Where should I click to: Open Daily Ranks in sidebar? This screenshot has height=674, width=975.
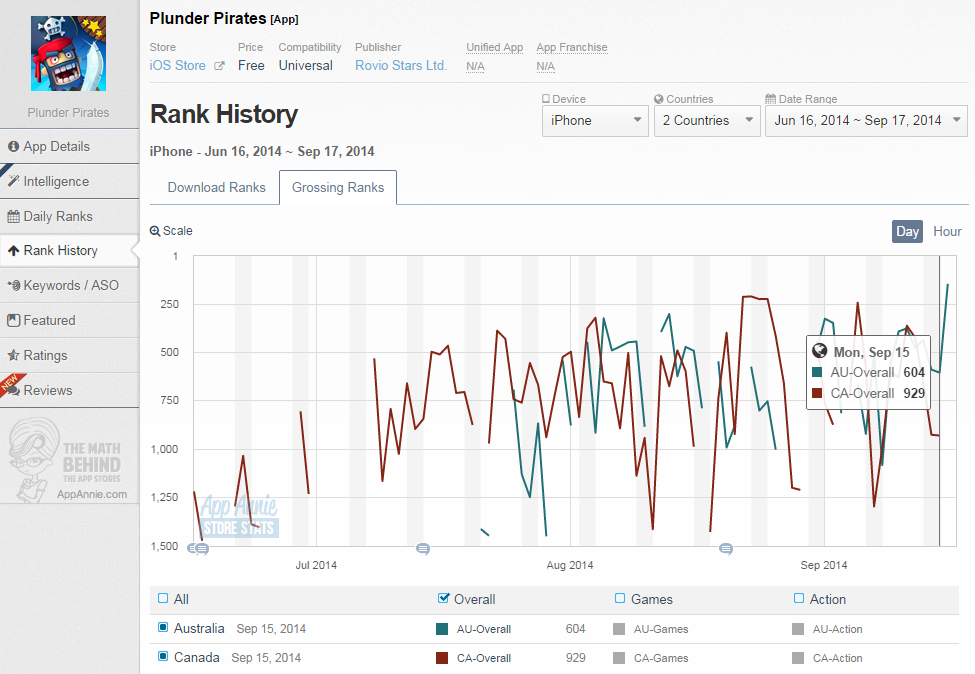pos(70,216)
